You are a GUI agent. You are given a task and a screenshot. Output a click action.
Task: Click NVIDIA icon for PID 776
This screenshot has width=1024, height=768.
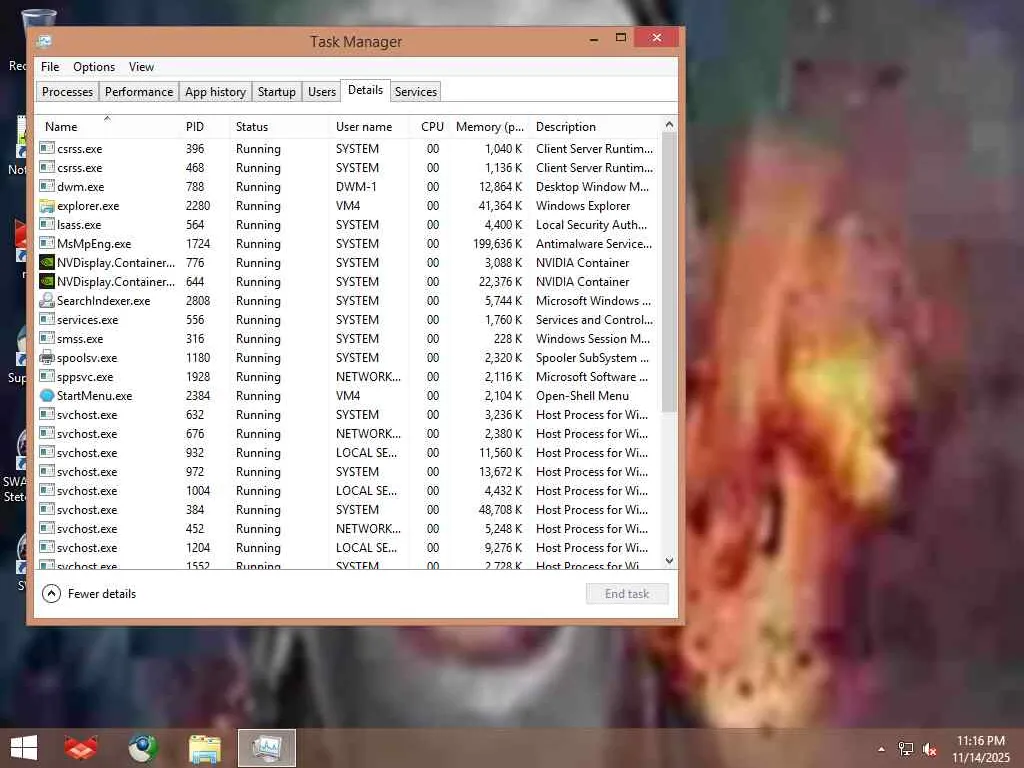coord(46,263)
